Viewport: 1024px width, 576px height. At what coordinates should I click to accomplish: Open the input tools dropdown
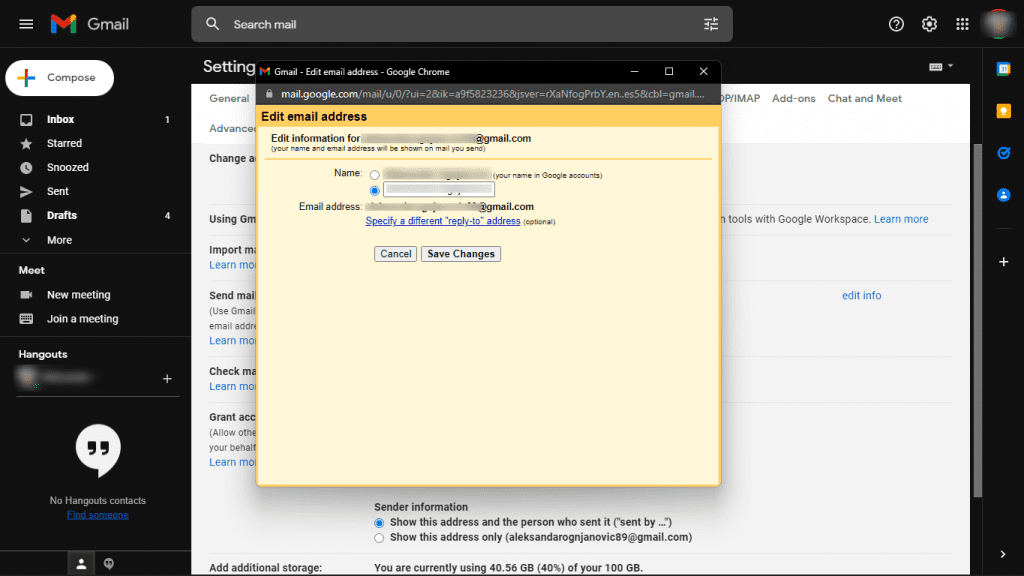click(x=941, y=67)
